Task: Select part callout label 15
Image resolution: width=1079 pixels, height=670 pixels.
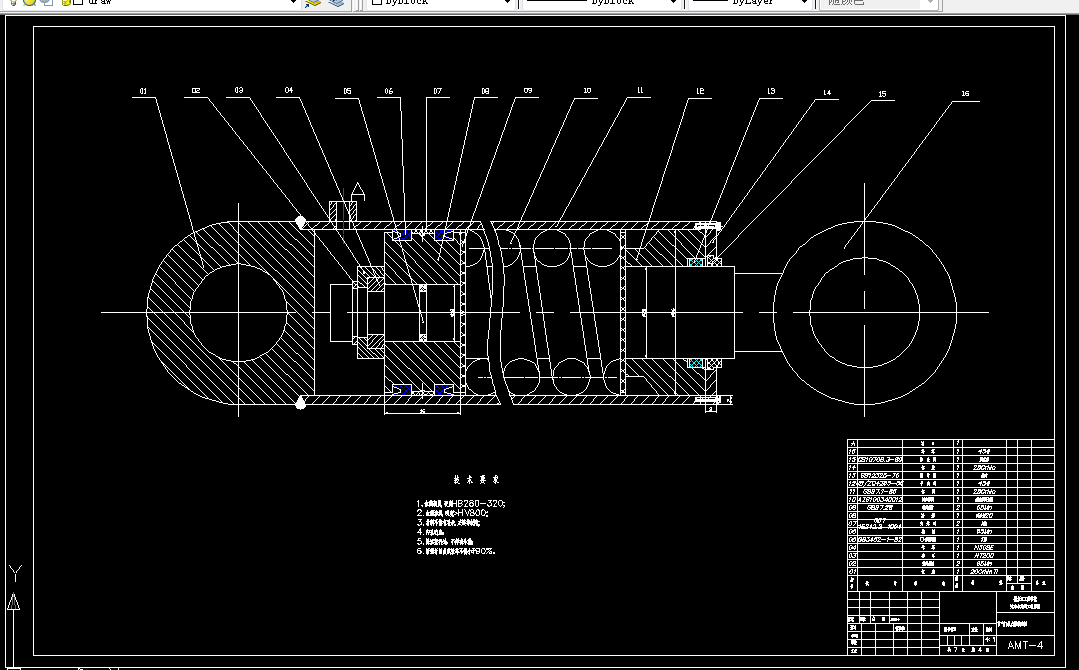Action: click(x=882, y=94)
